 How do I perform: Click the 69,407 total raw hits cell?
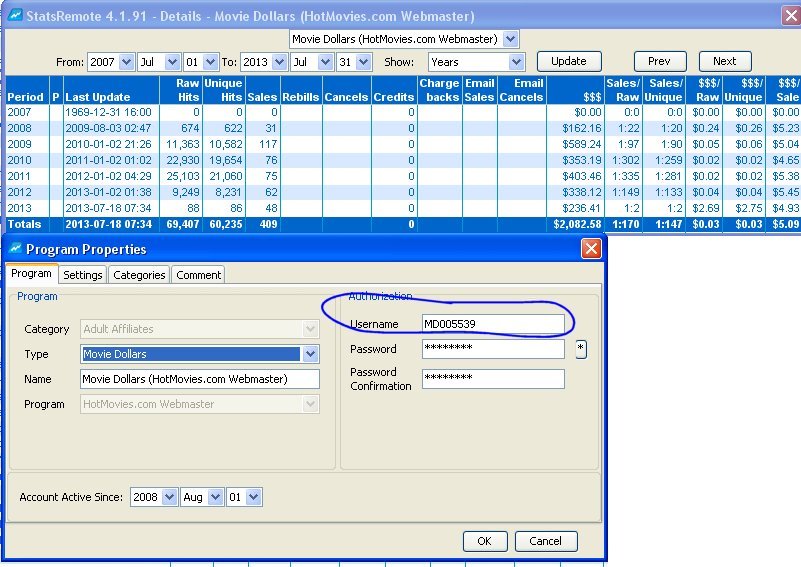click(x=183, y=224)
